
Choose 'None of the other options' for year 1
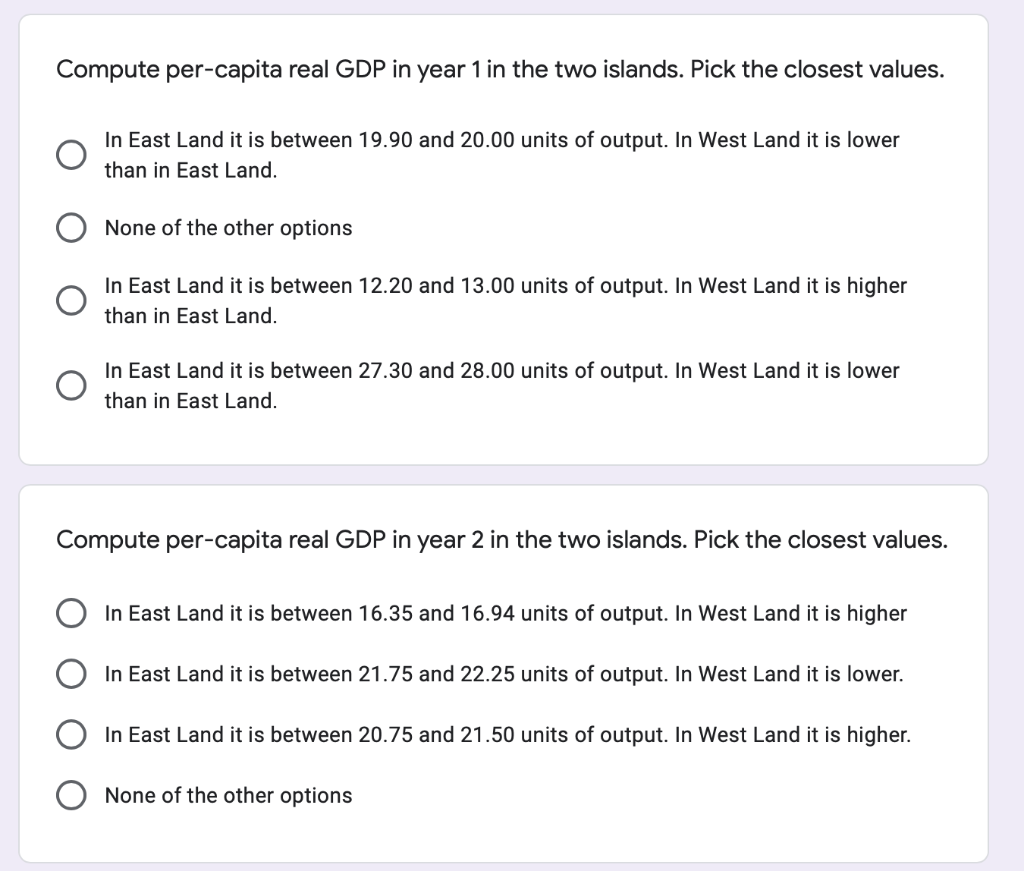click(70, 227)
